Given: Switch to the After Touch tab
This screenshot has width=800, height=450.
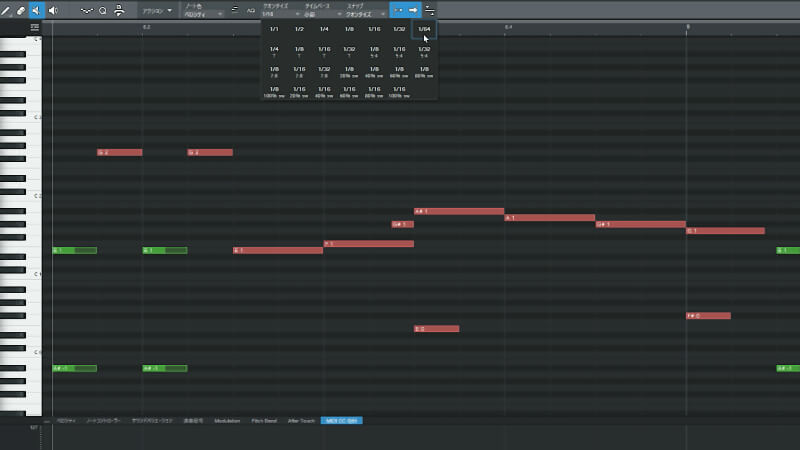Looking at the screenshot, I should click(301, 421).
